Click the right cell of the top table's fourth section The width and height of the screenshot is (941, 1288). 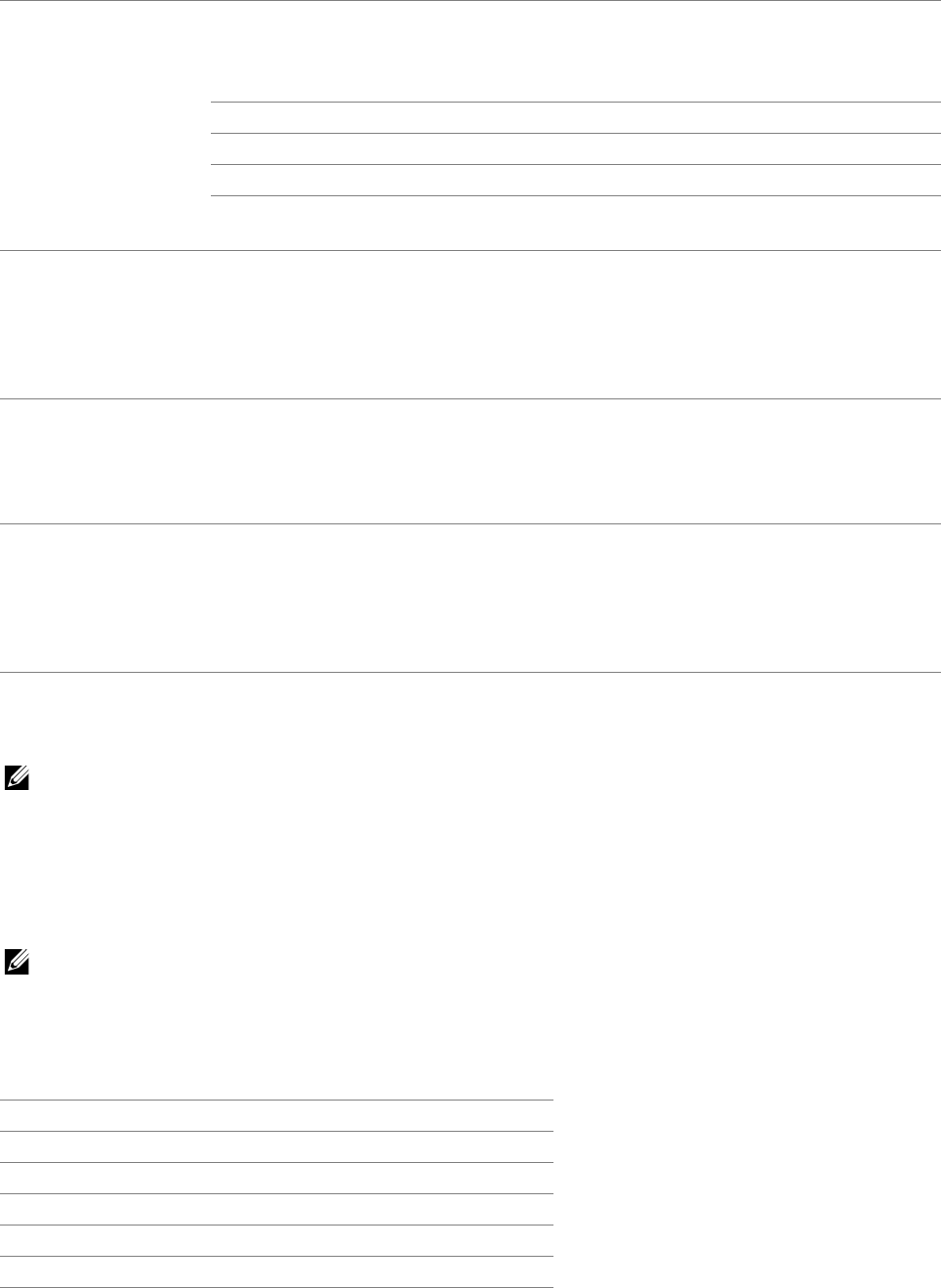click(575, 598)
